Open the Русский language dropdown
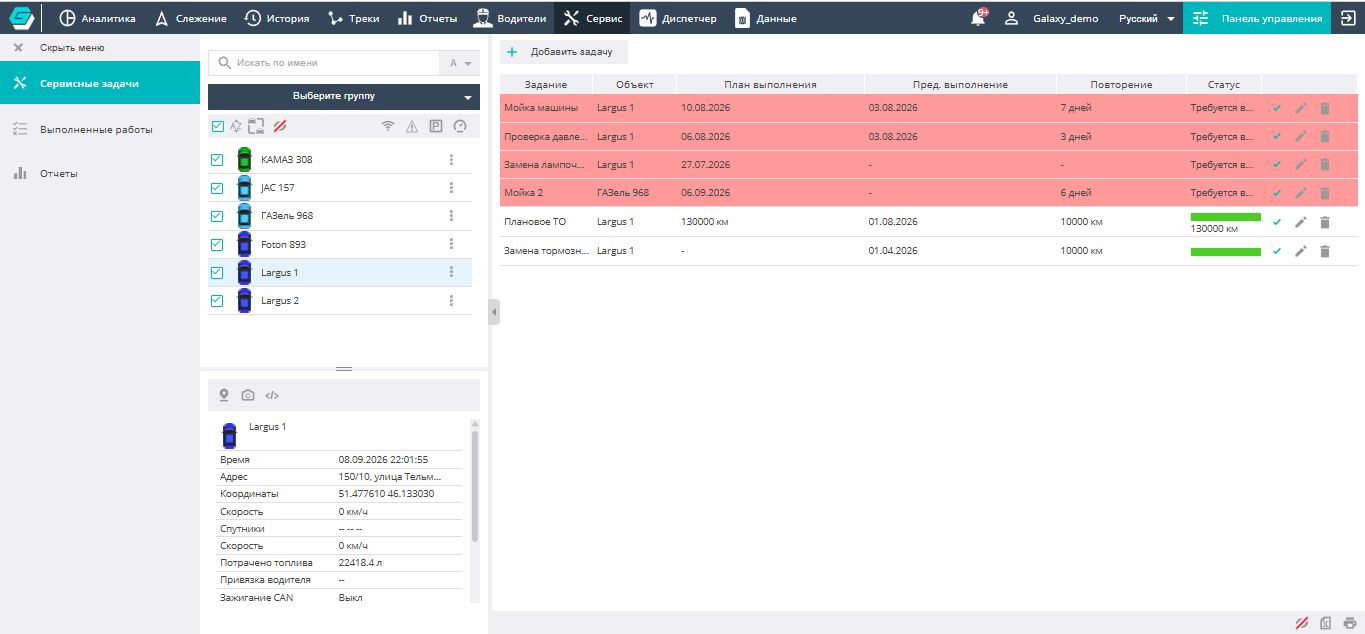1365x634 pixels. pyautogui.click(x=1146, y=18)
